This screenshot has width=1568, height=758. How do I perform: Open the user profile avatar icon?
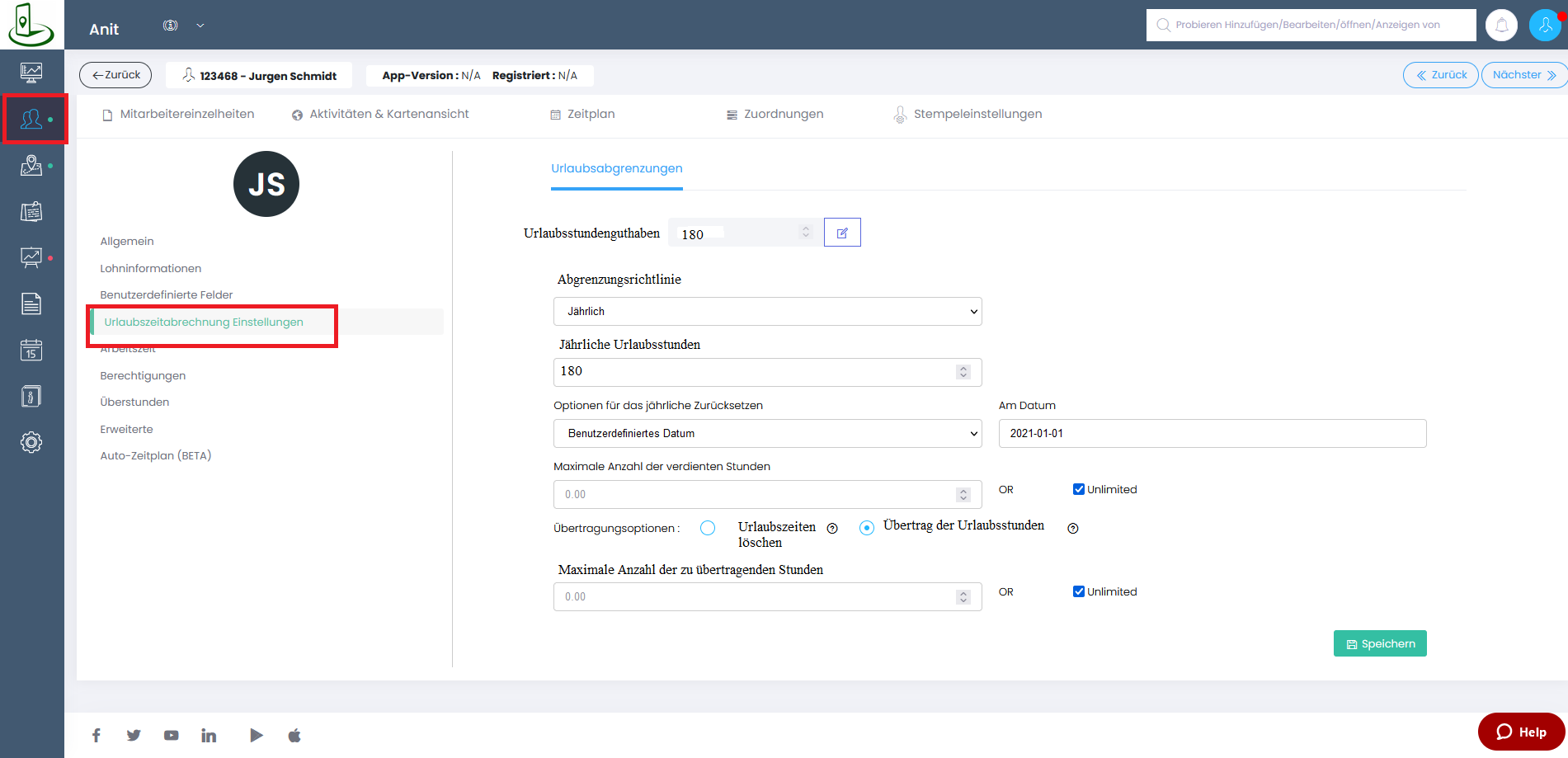[x=1545, y=25]
